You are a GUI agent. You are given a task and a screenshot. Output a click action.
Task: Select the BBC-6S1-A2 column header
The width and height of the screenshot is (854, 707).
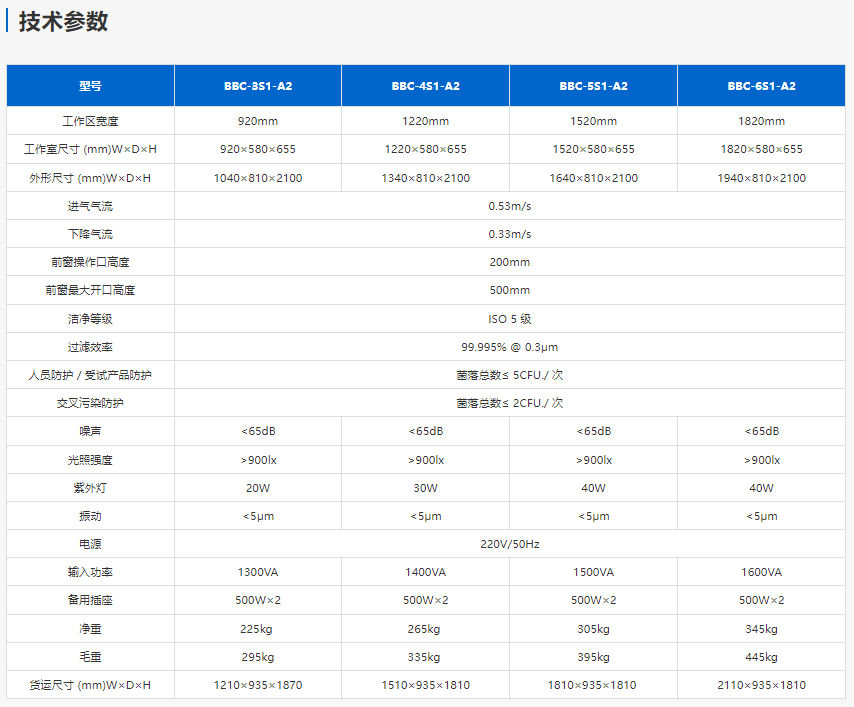click(761, 86)
